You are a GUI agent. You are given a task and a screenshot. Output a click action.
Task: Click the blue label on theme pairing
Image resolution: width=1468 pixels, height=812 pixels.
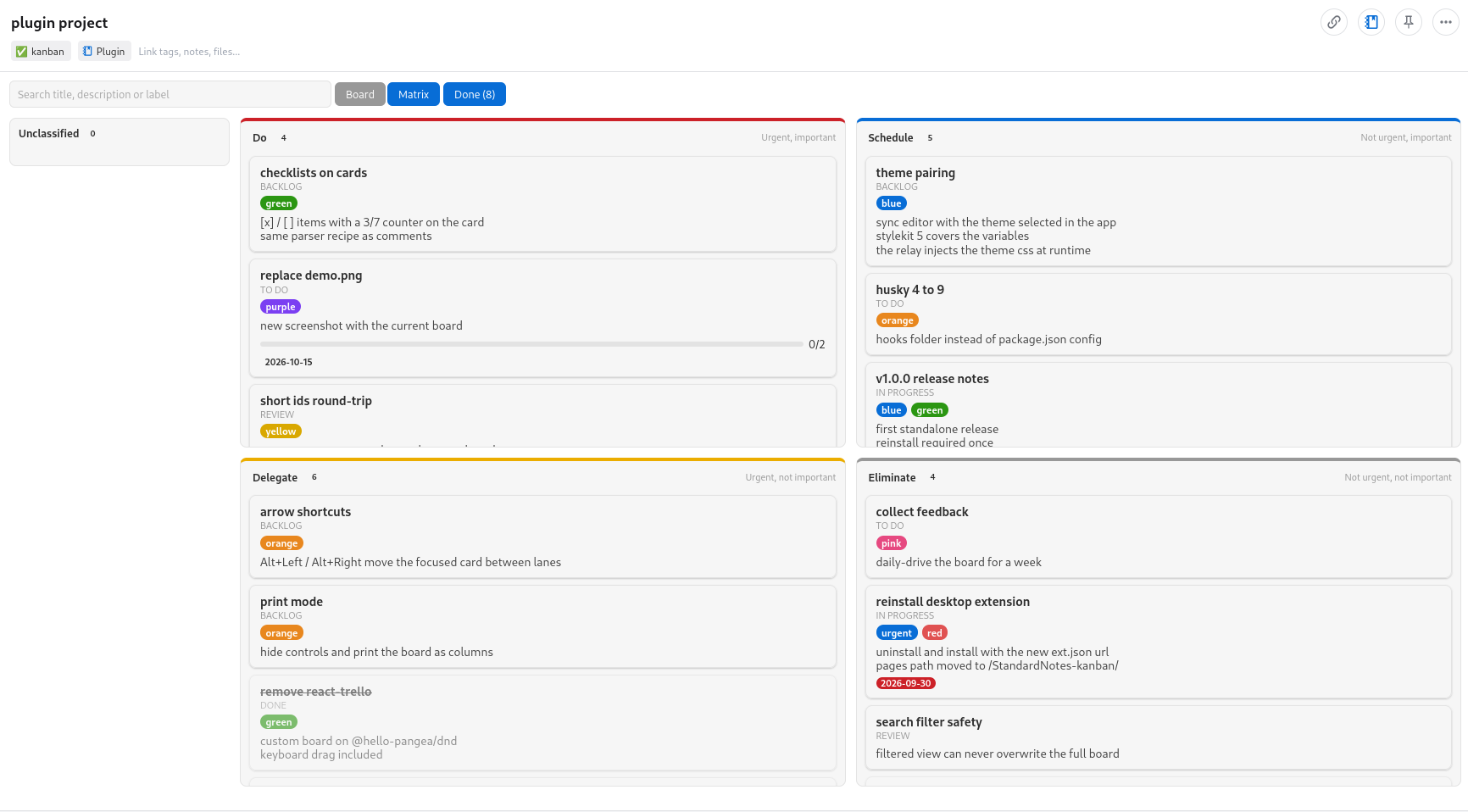892,203
